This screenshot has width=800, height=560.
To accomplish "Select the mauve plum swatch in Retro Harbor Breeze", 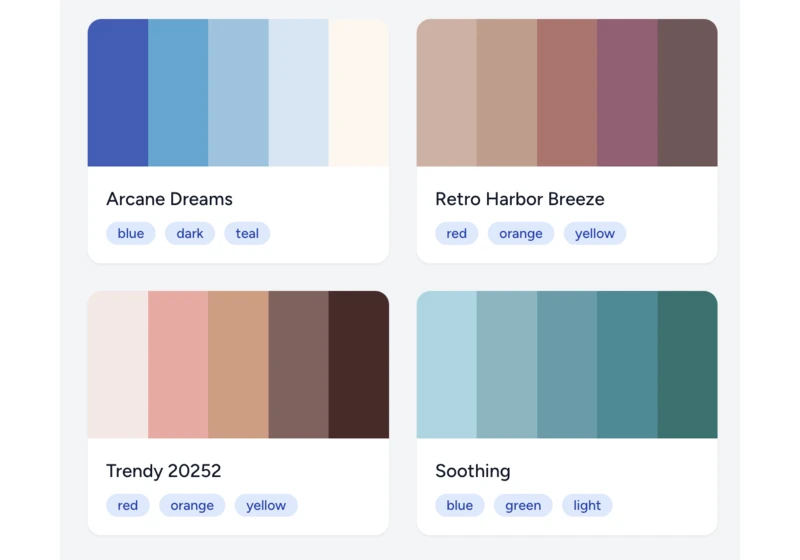I will pyautogui.click(x=628, y=92).
